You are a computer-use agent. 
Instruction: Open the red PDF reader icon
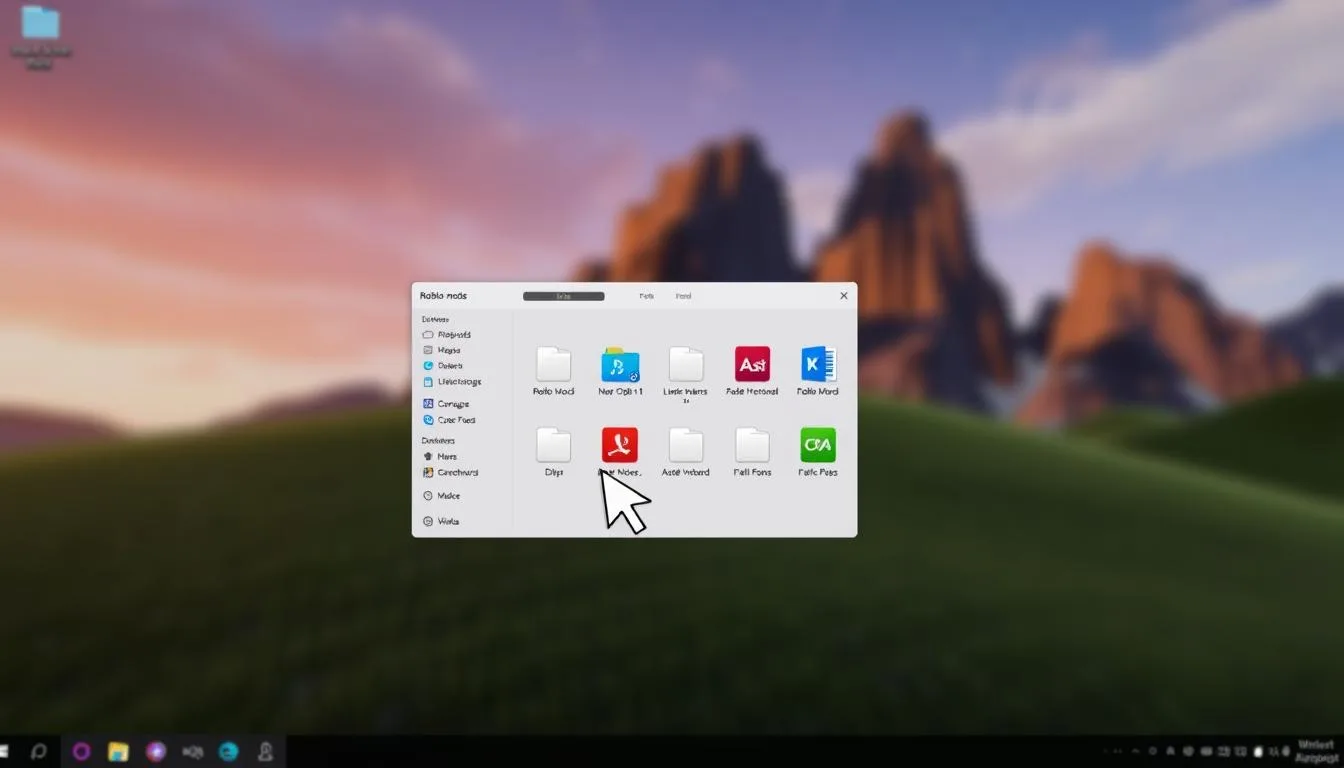(x=620, y=445)
